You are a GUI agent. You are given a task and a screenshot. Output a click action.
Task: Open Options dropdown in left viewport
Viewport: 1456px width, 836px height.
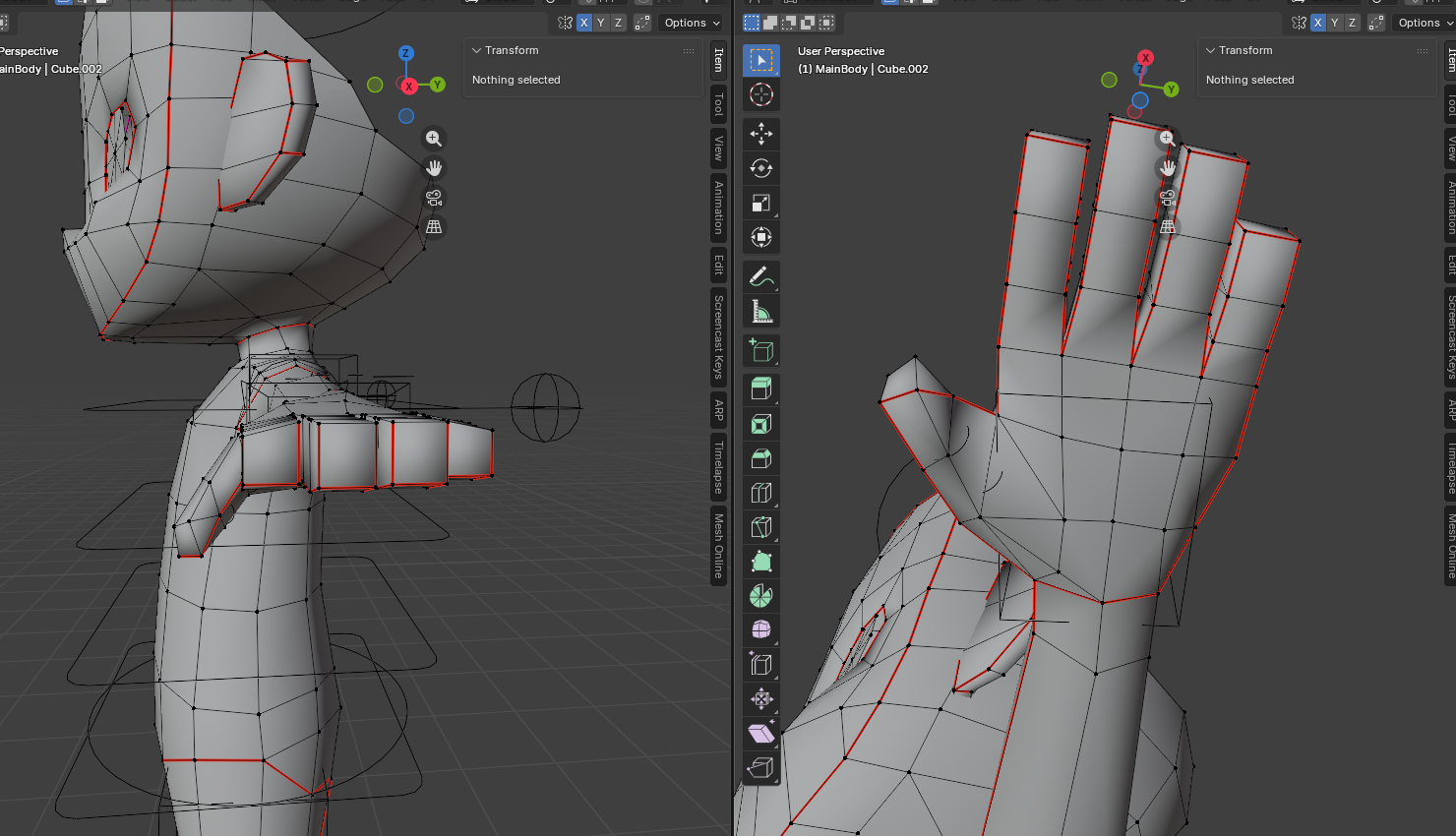692,23
